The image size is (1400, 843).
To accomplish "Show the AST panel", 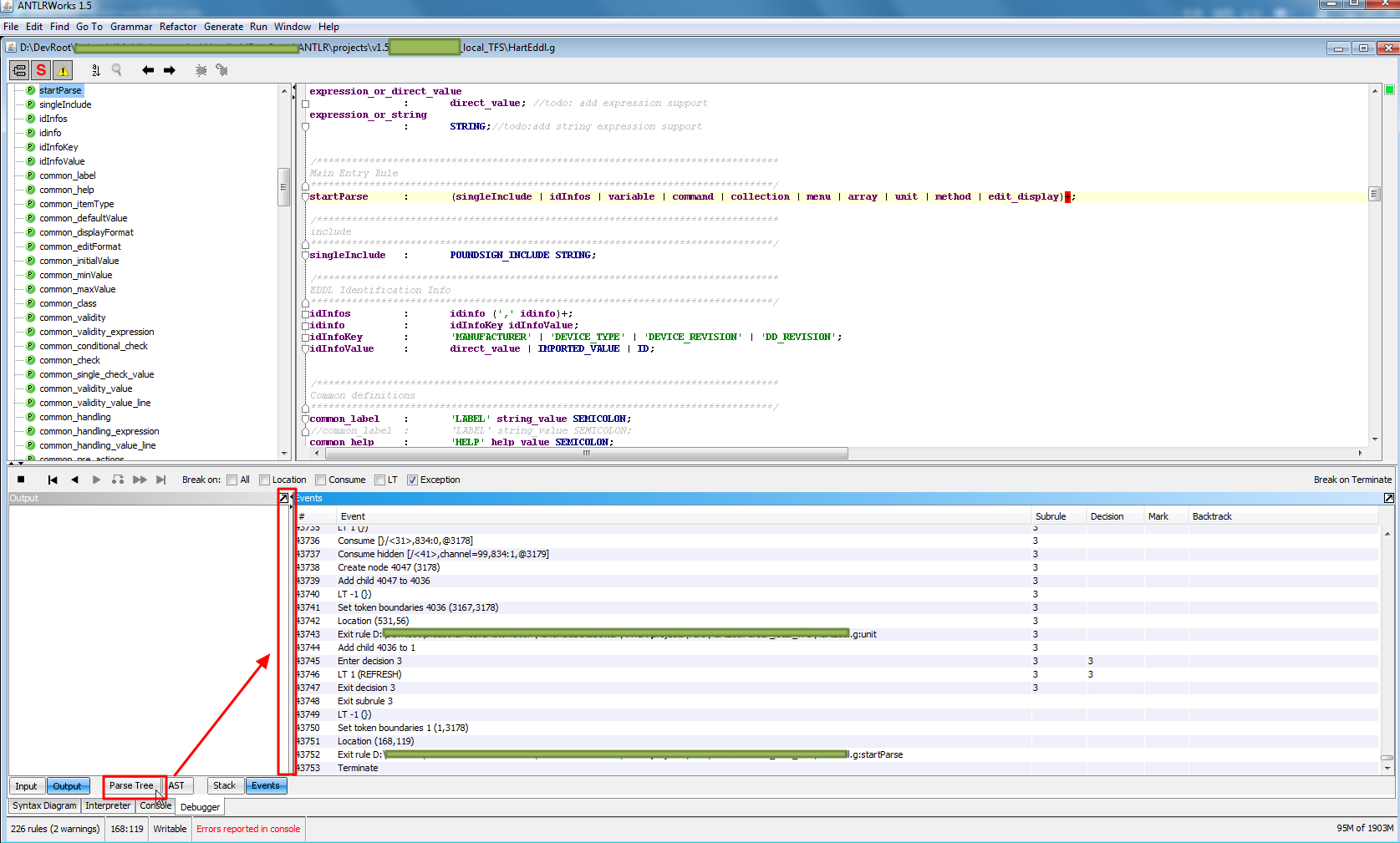I will 177,786.
